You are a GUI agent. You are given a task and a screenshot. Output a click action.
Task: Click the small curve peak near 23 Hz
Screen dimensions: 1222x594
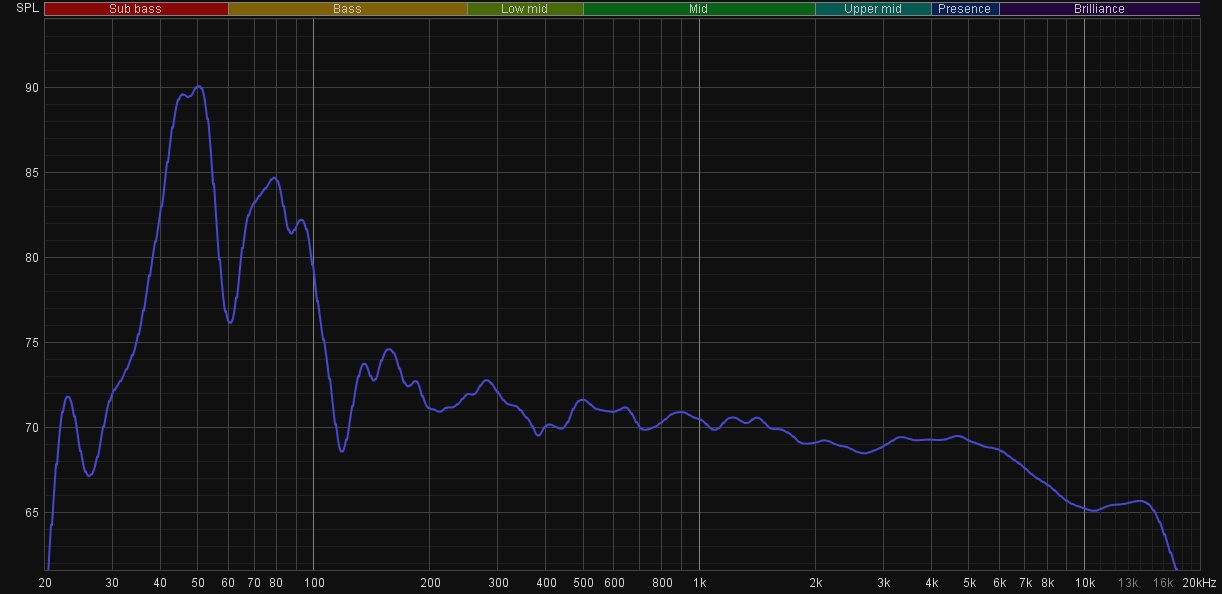point(68,397)
